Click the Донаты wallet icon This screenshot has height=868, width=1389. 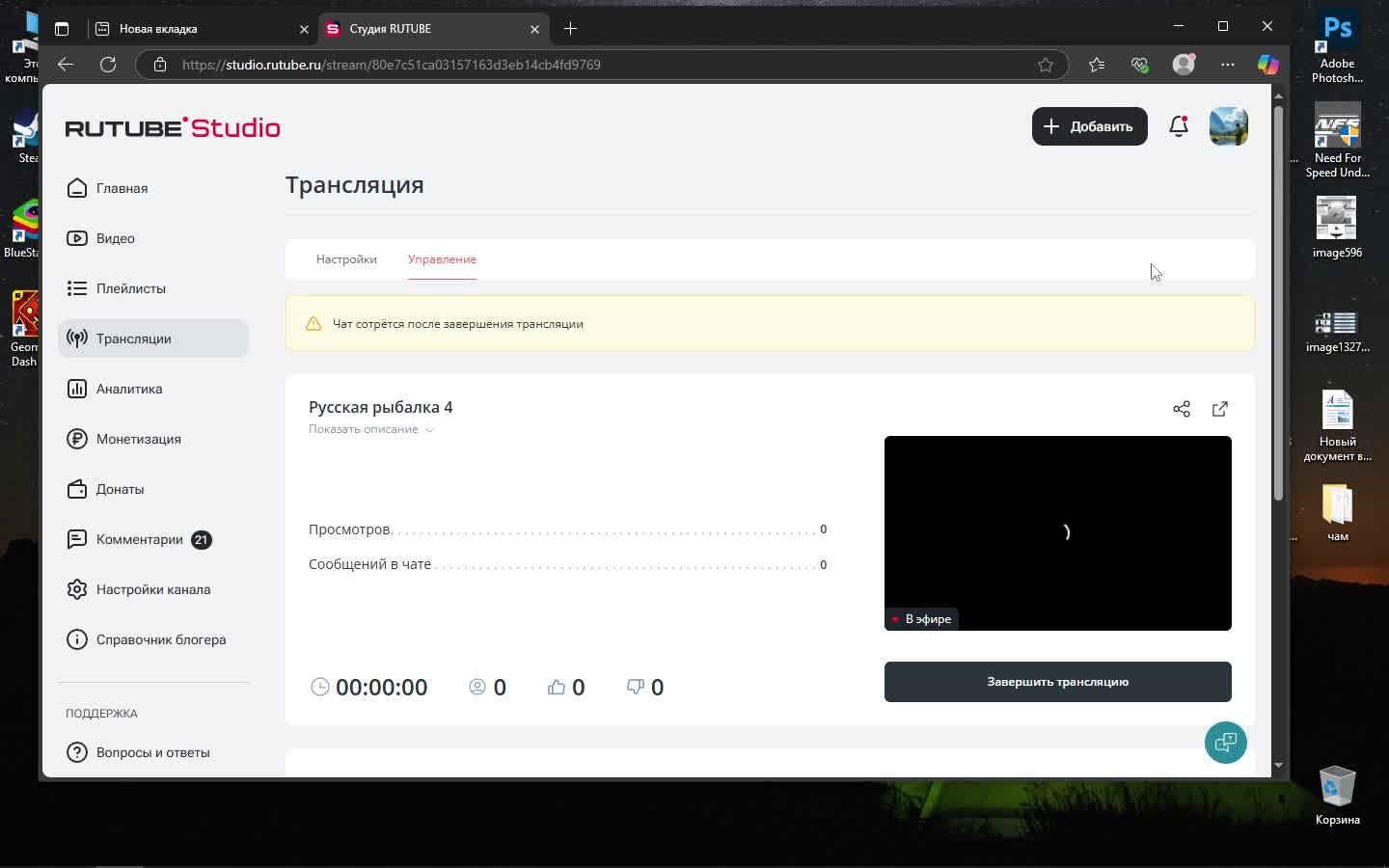tap(77, 489)
